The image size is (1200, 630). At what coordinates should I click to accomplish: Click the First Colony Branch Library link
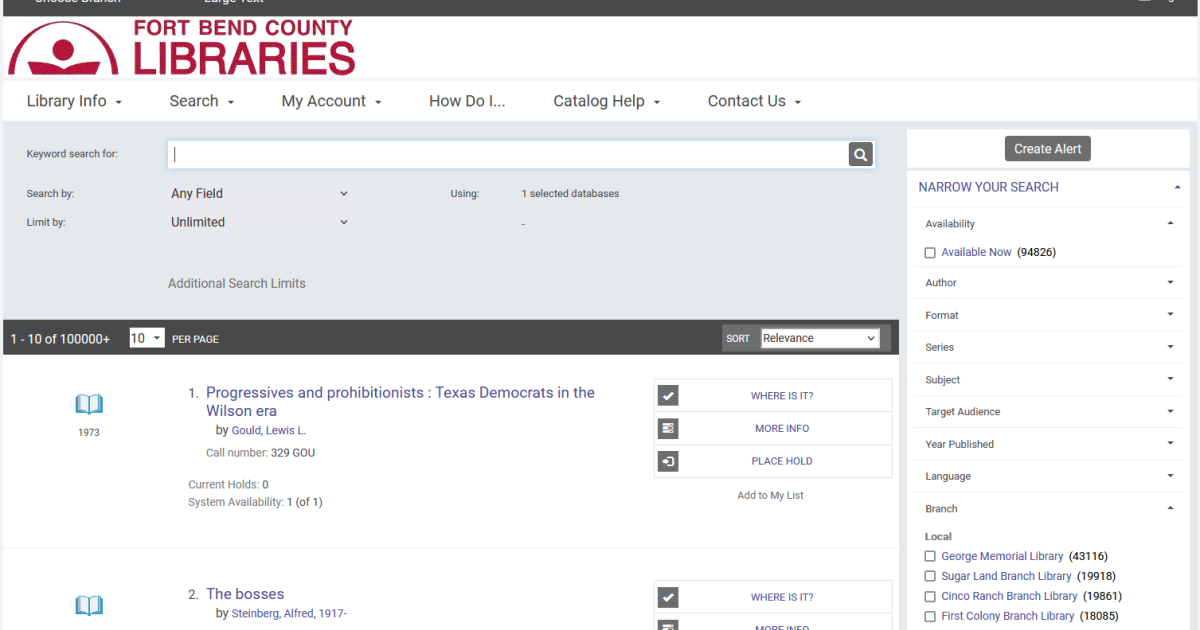point(1007,616)
